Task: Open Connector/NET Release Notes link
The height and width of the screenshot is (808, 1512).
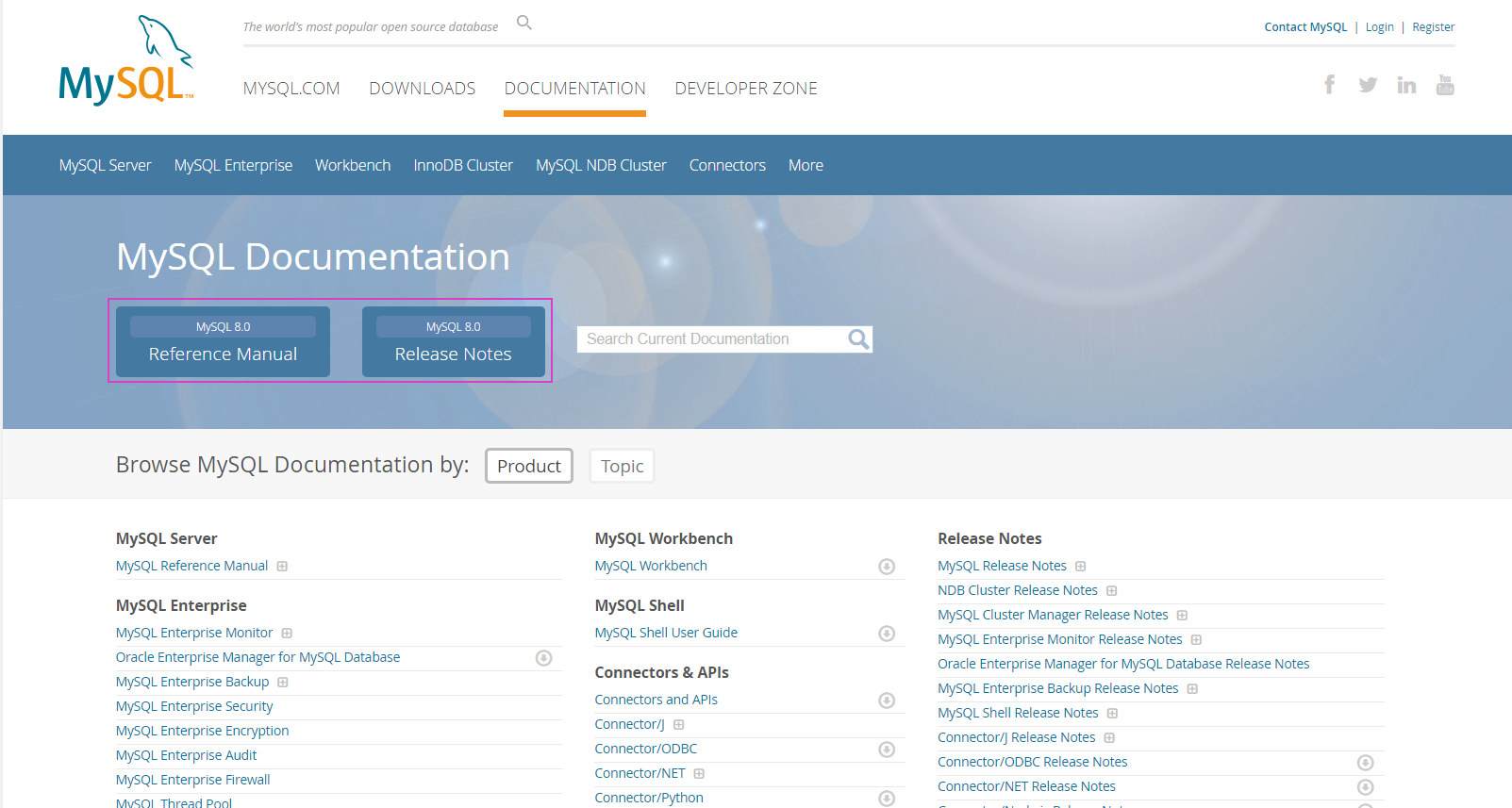Action: click(x=1026, y=786)
